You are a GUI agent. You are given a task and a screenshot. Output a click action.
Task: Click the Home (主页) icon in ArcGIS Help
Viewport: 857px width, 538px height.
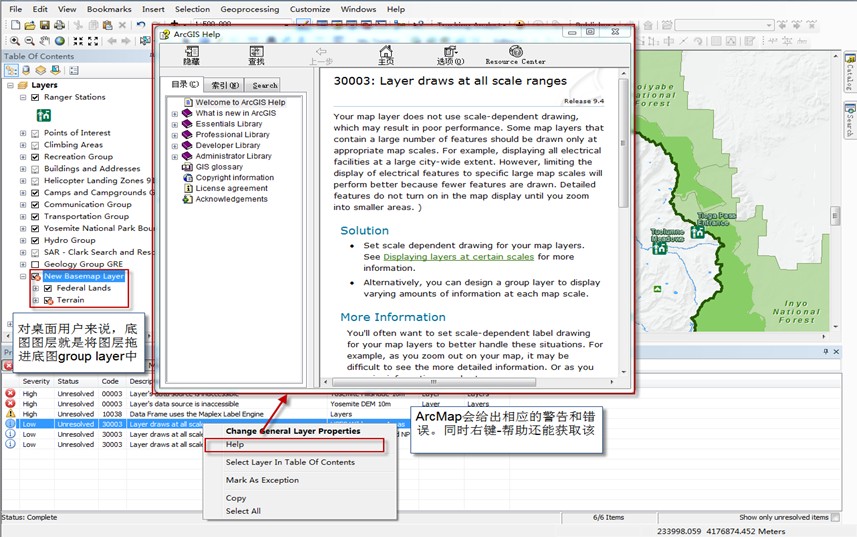coord(385,53)
